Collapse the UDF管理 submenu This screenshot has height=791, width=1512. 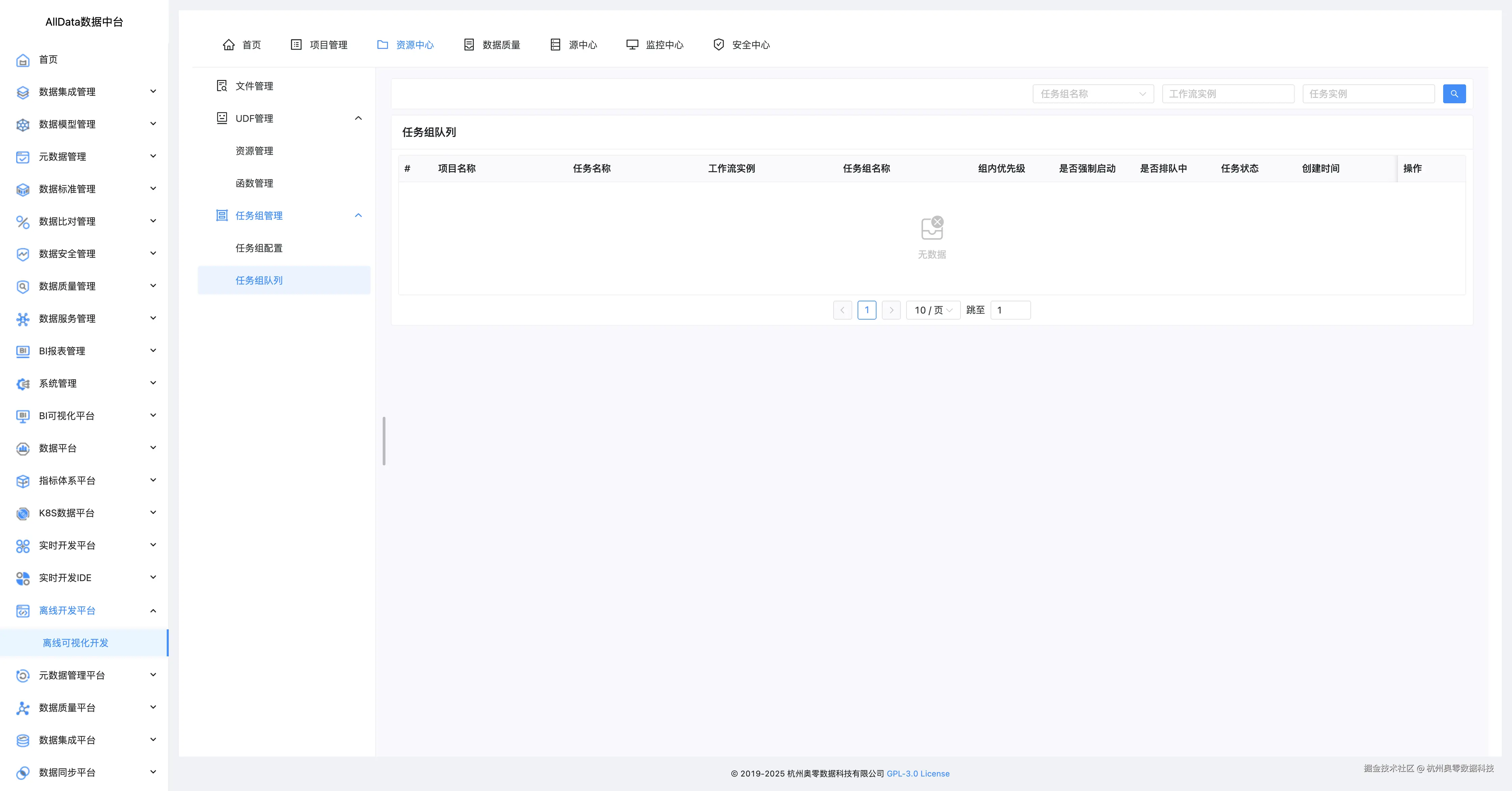click(x=359, y=118)
